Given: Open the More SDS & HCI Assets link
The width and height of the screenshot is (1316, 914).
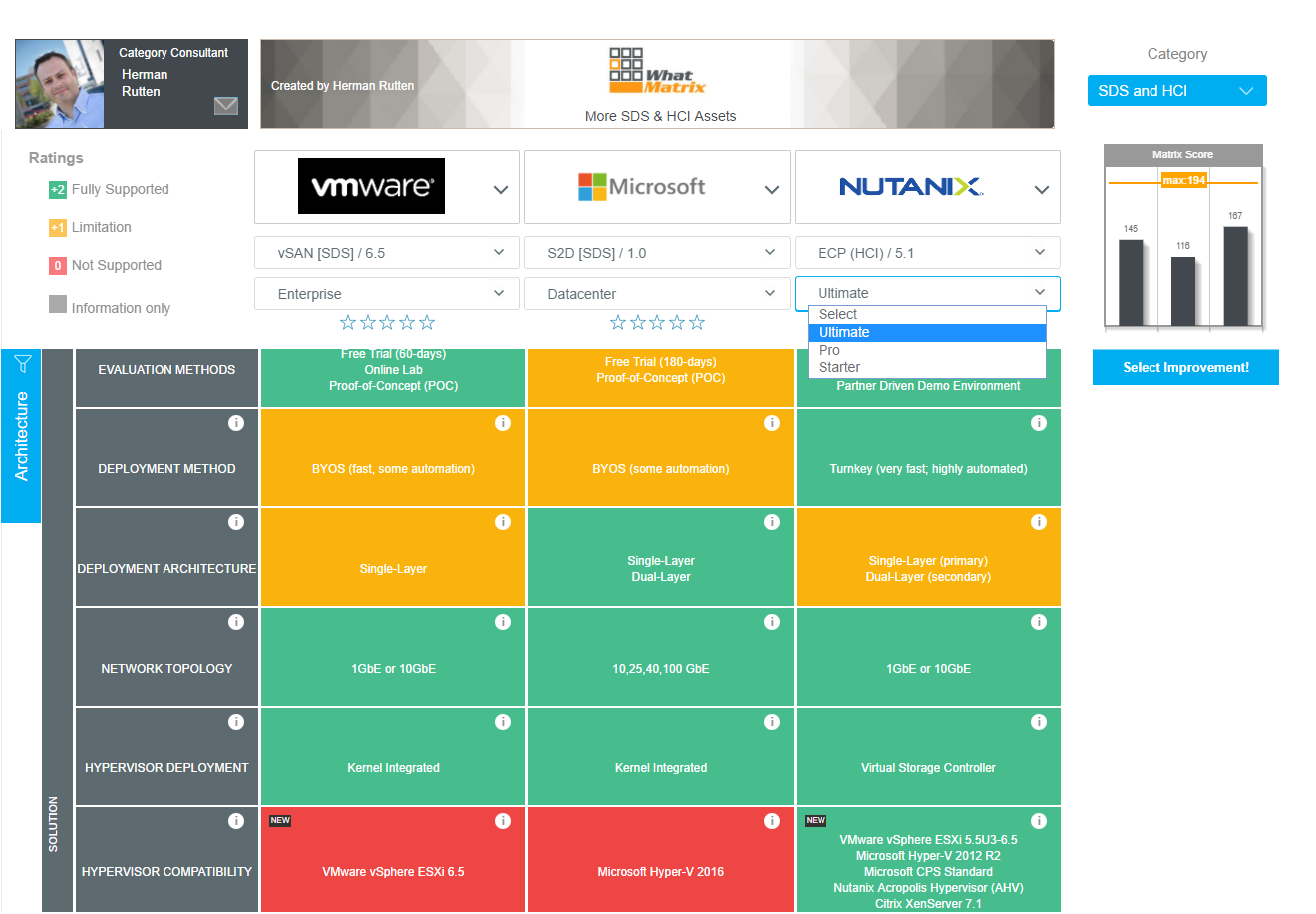Looking at the screenshot, I should (x=660, y=116).
